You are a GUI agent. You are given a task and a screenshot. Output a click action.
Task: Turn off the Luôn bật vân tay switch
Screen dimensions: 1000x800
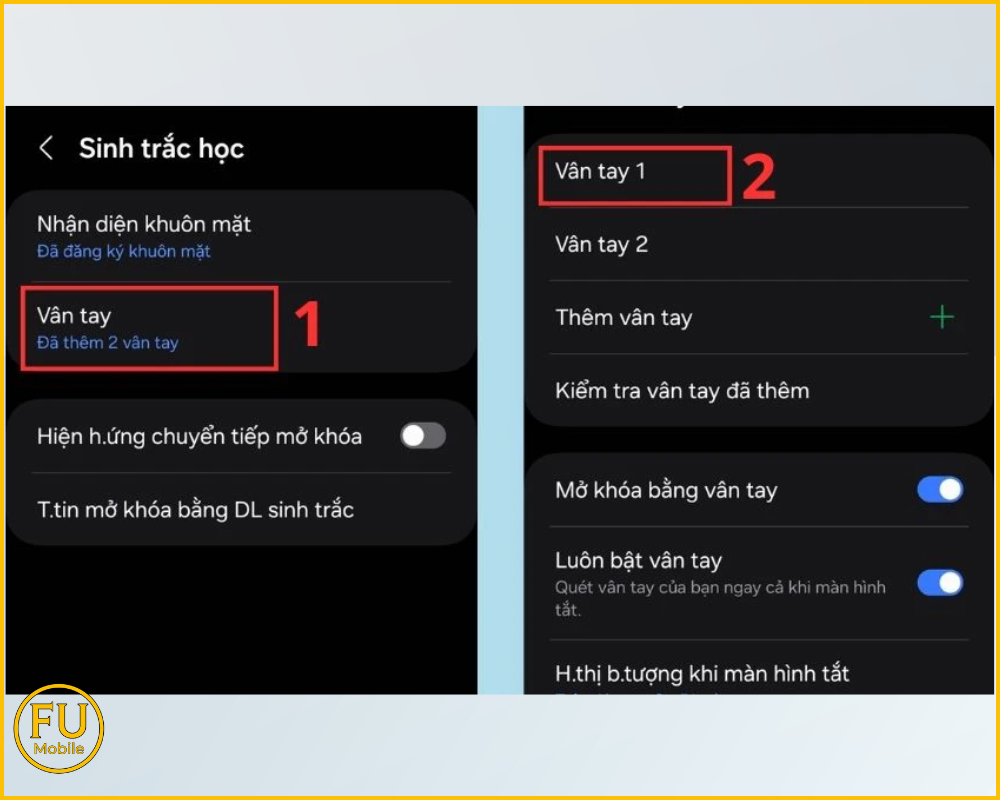(939, 583)
